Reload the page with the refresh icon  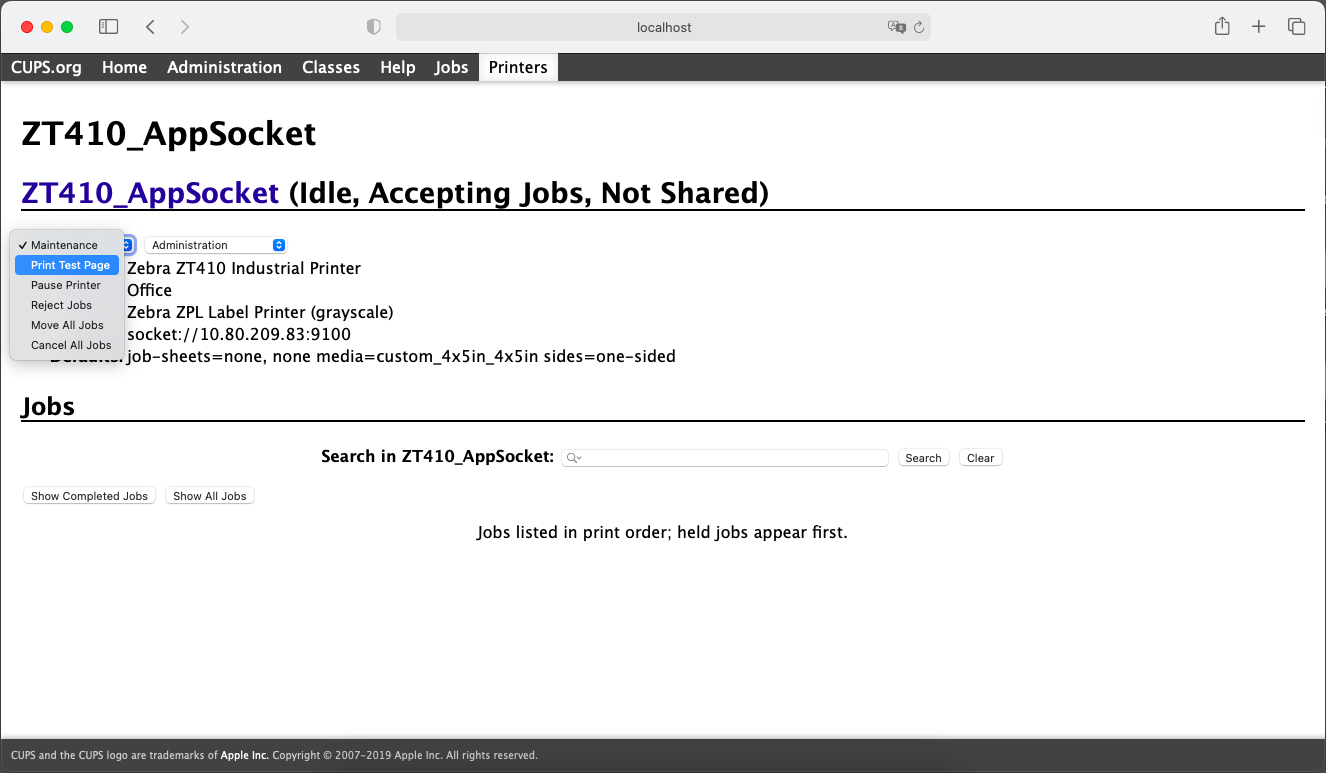pos(919,27)
